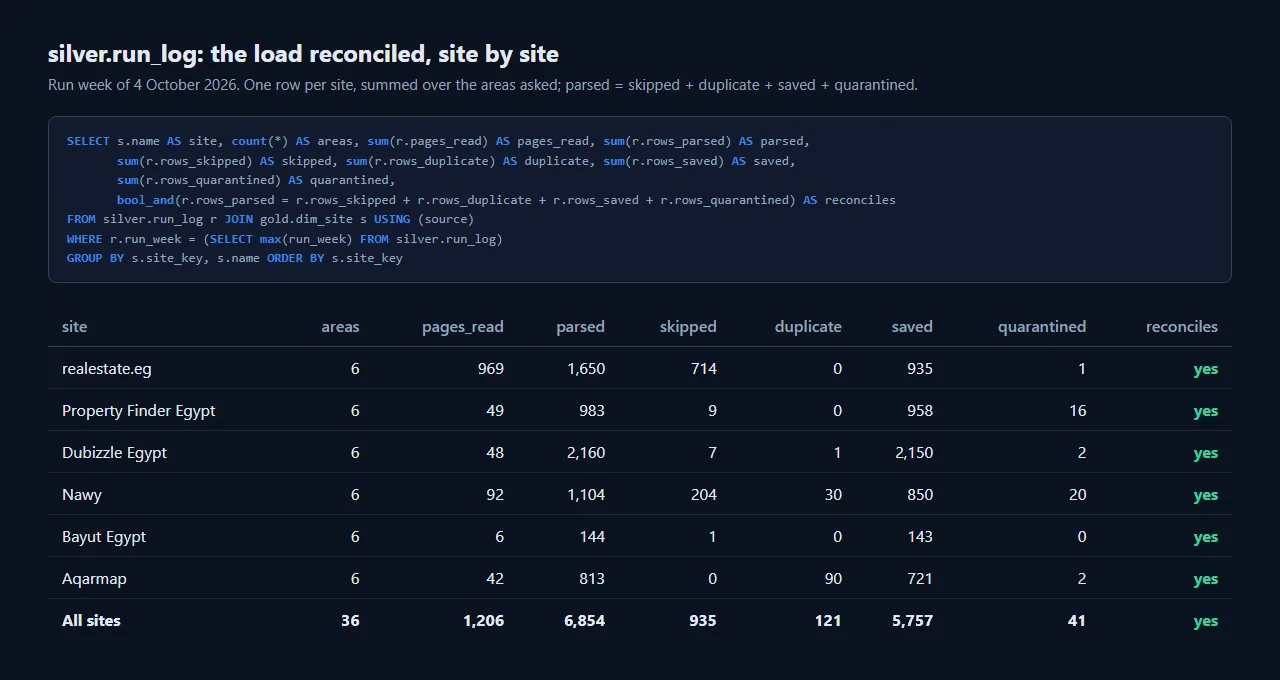Screen dimensions: 1280x680
Task: Select the Bayut Egypt site name
Action: [104, 537]
